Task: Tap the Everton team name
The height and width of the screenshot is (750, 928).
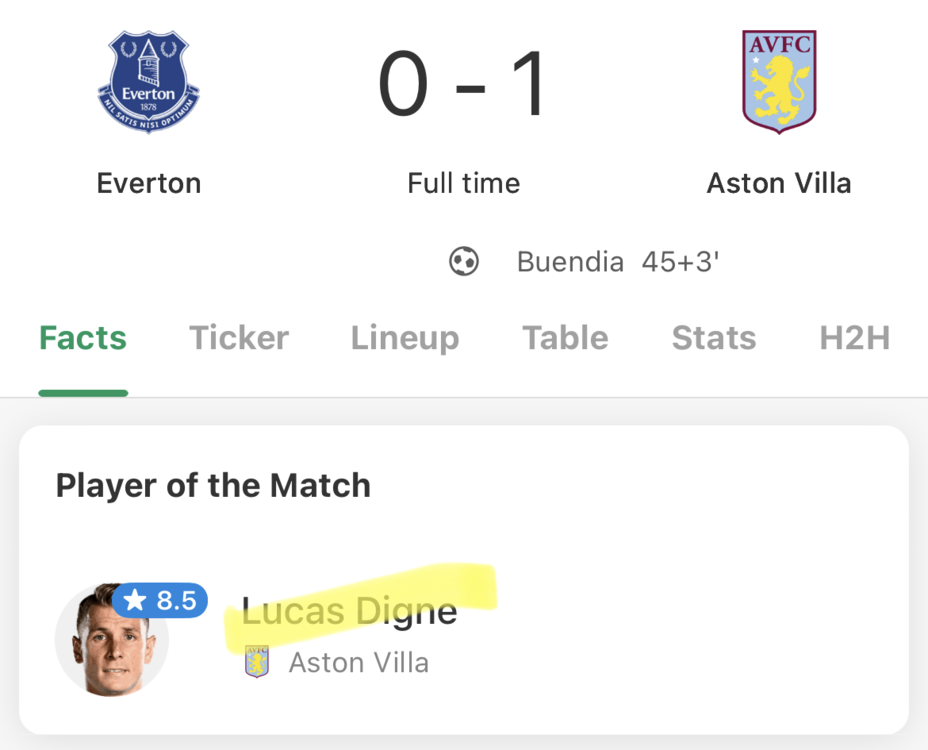Action: (149, 183)
